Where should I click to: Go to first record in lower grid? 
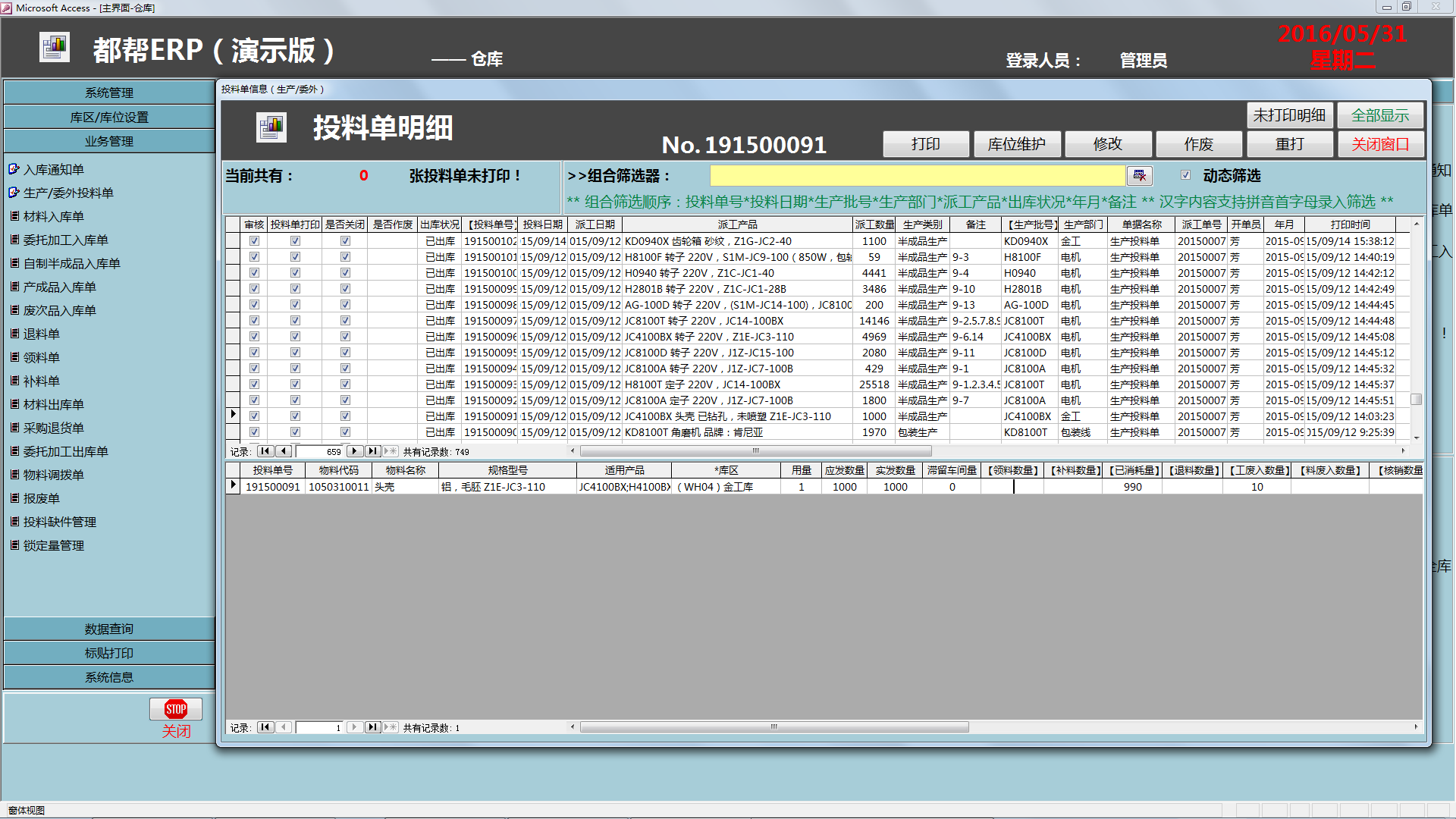coord(265,727)
